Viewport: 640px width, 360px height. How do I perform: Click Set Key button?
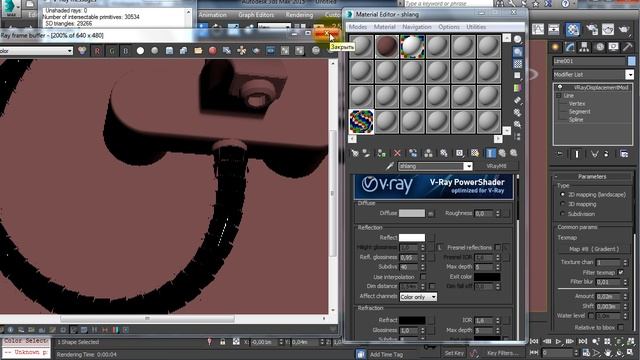coord(454,353)
